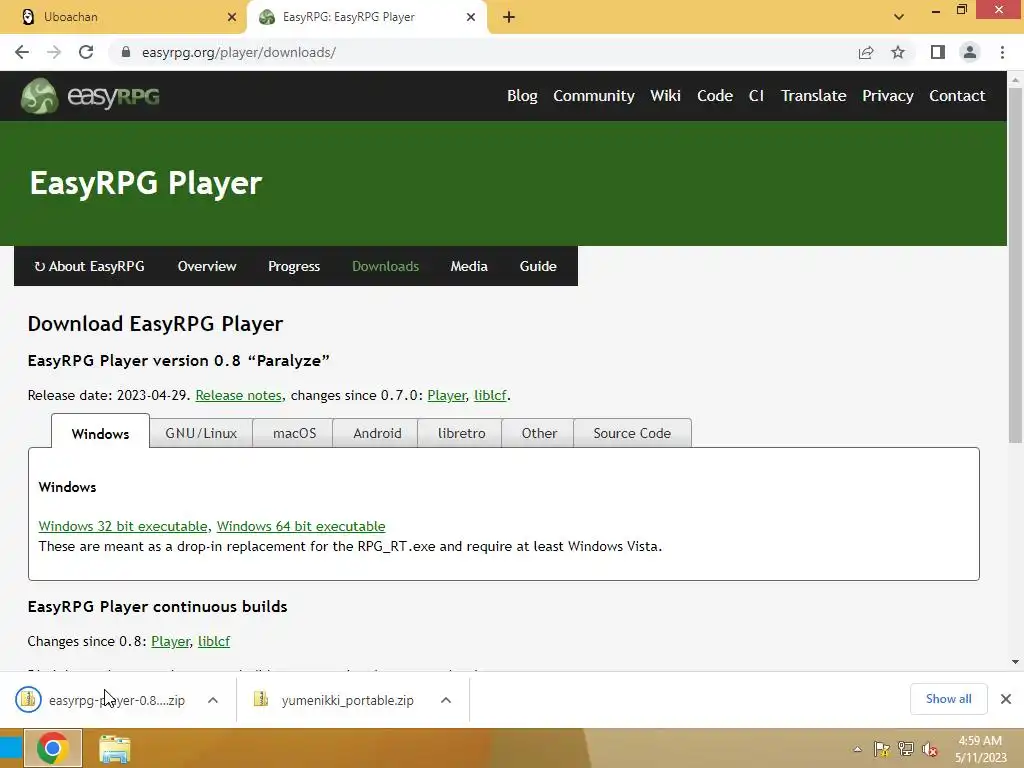
Task: Open the Code link in header
Action: click(x=714, y=96)
